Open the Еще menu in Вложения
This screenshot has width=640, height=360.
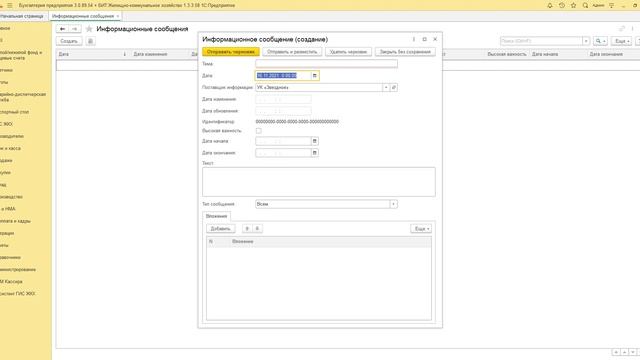(421, 229)
